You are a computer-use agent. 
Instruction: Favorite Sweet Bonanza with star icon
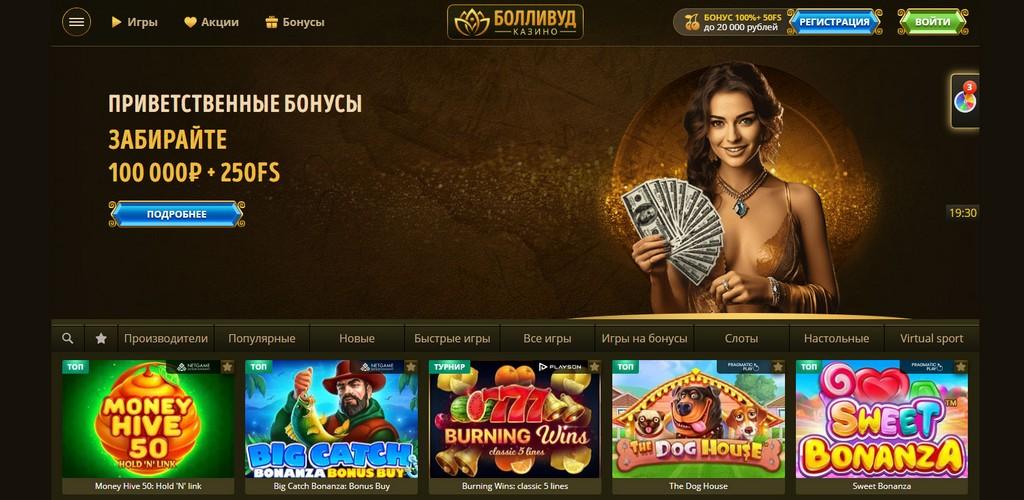(x=961, y=367)
